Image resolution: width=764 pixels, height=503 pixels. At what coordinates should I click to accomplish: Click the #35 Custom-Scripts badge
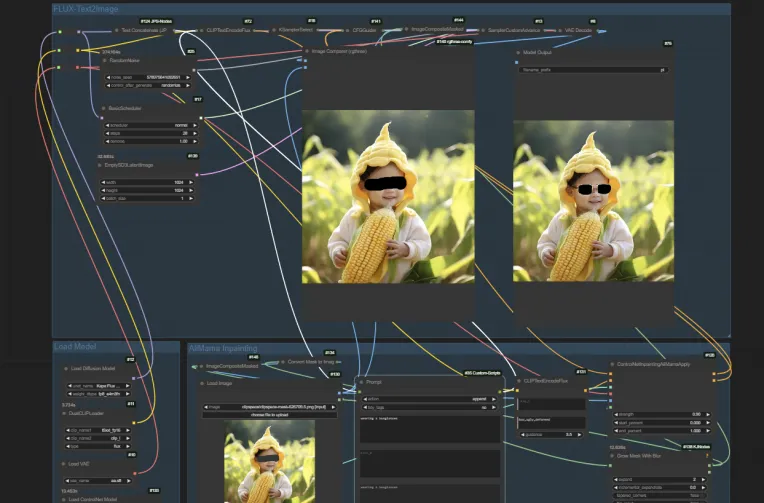pos(482,373)
